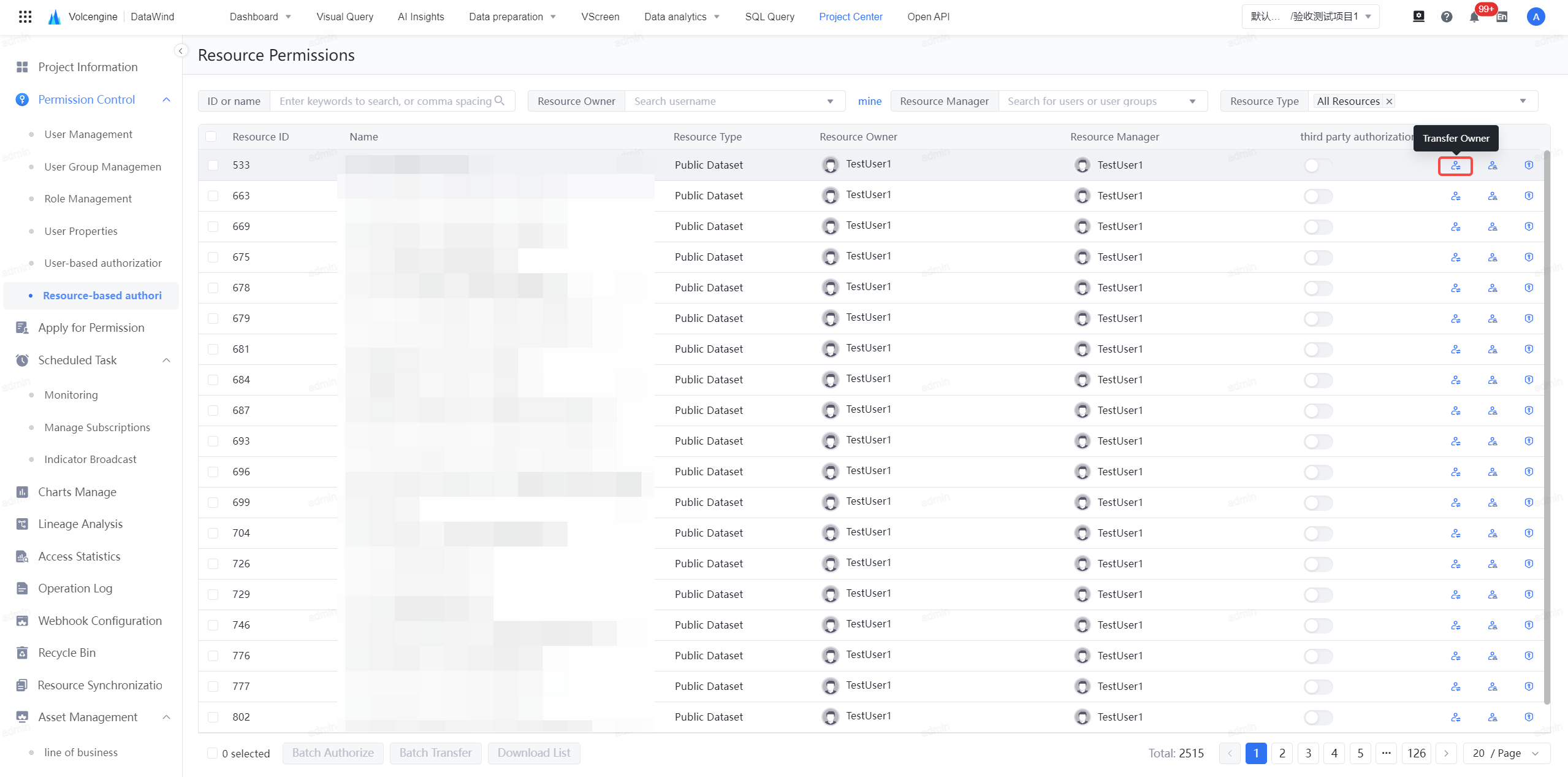Image resolution: width=1568 pixels, height=777 pixels.
Task: Click manager assignment icon for resource 699
Action: pyautogui.click(x=1493, y=503)
